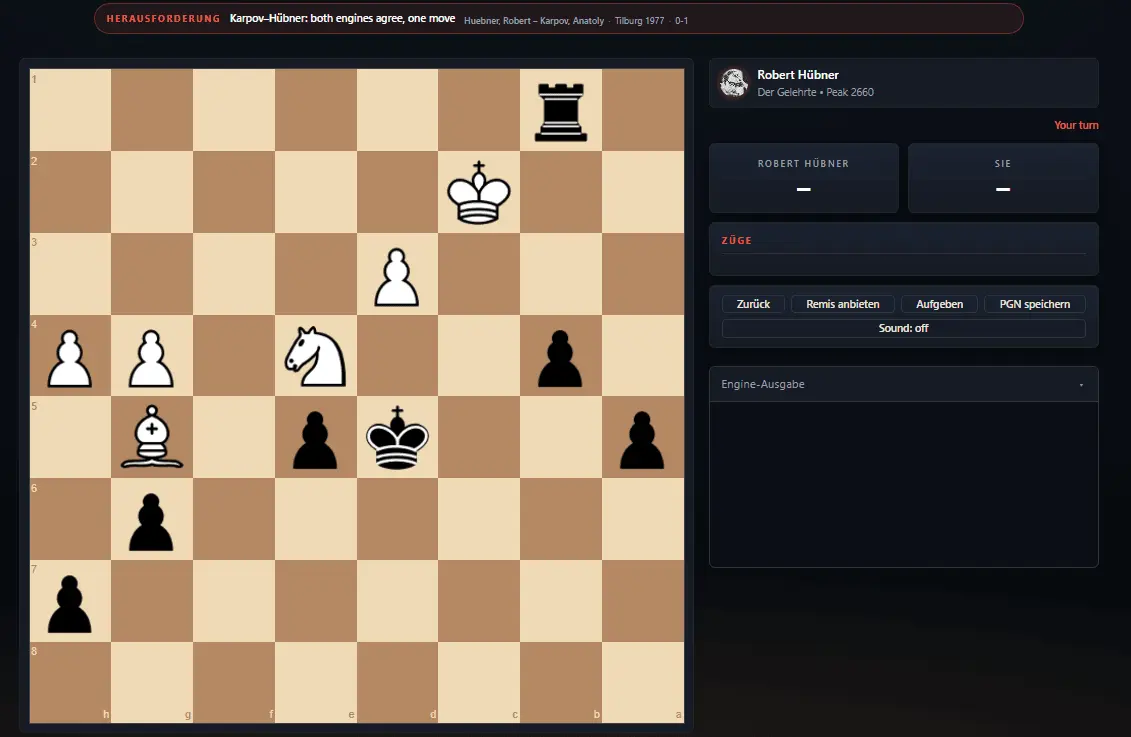Click Robert Hübner's avatar picture
The height and width of the screenshot is (737, 1131).
734,83
